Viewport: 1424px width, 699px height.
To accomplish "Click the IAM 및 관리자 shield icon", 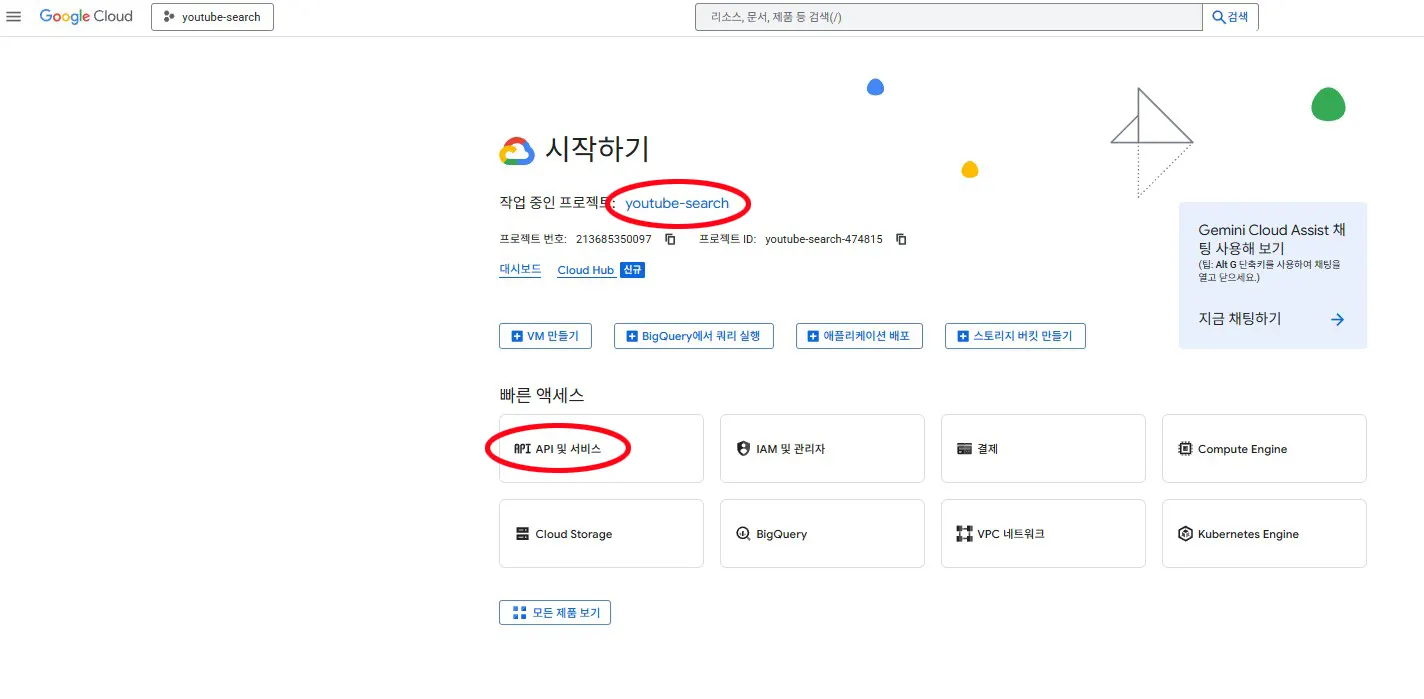I will (742, 447).
